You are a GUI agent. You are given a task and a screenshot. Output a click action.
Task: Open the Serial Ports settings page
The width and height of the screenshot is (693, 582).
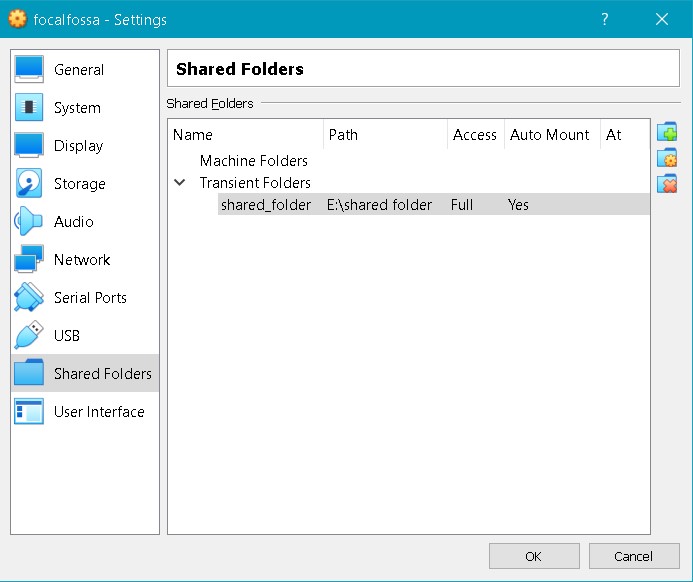click(90, 298)
